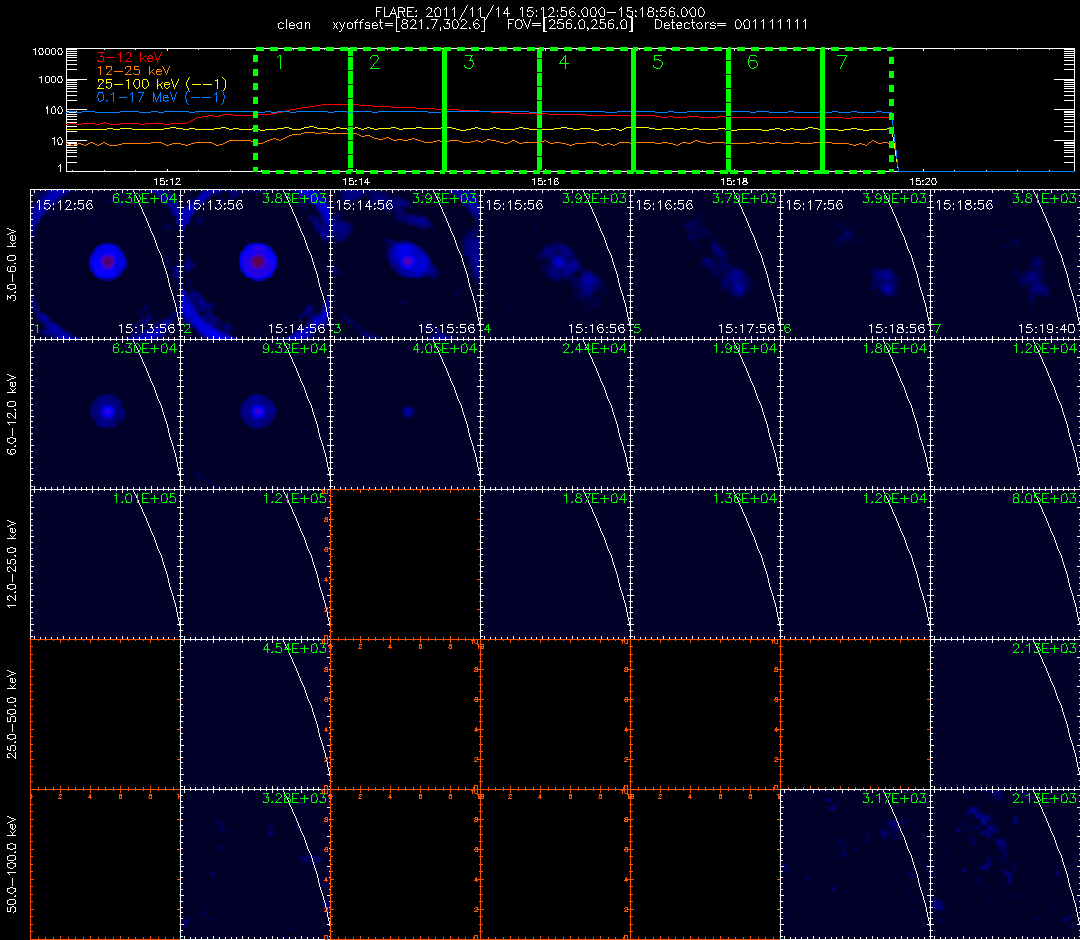
Task: Open 3-6 keV image starting 15:16:56
Action: (x=705, y=264)
